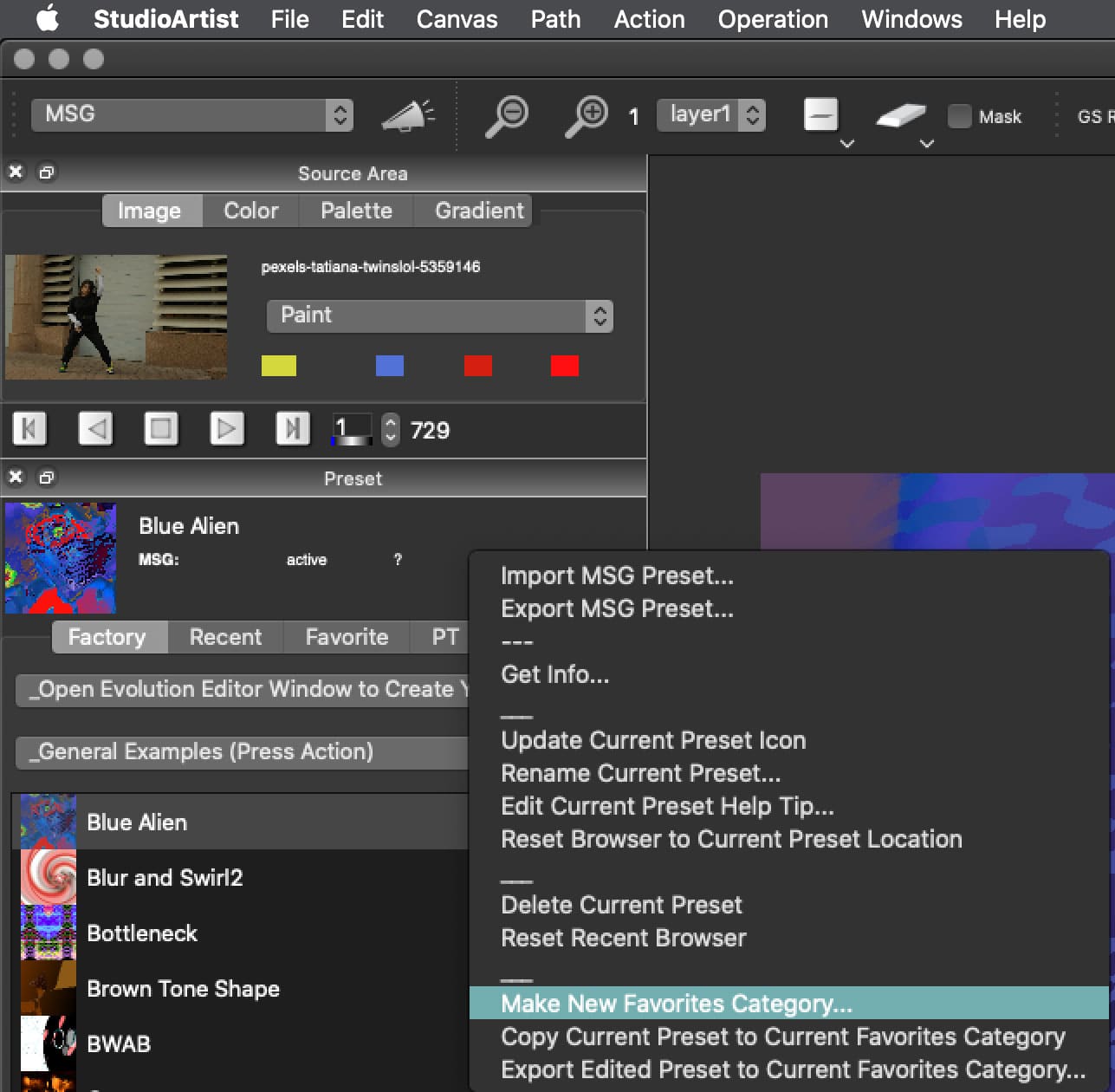This screenshot has height=1092, width=1115.
Task: Open the MSG operation mode dropdown
Action: pos(192,114)
